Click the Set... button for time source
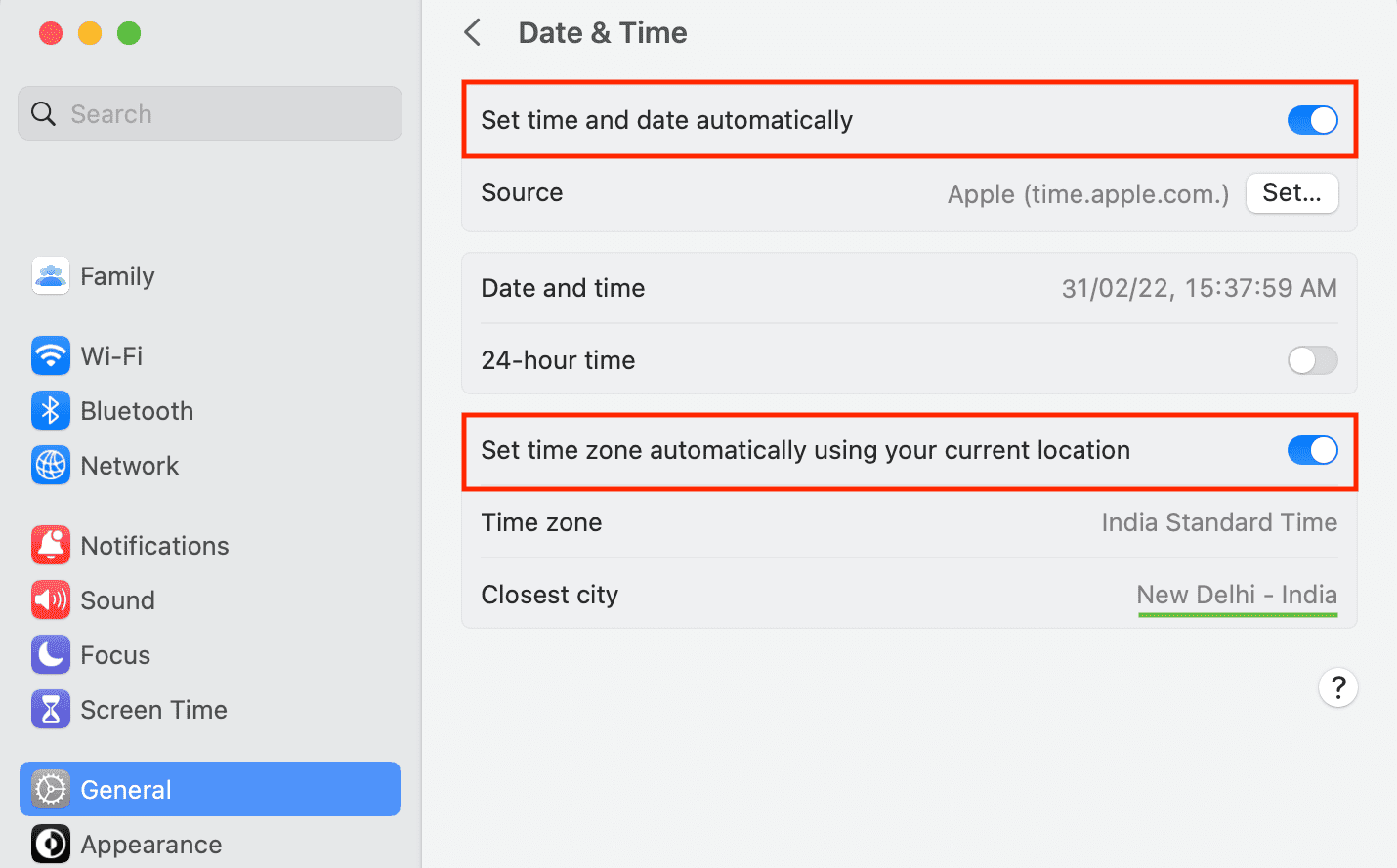 coord(1291,192)
